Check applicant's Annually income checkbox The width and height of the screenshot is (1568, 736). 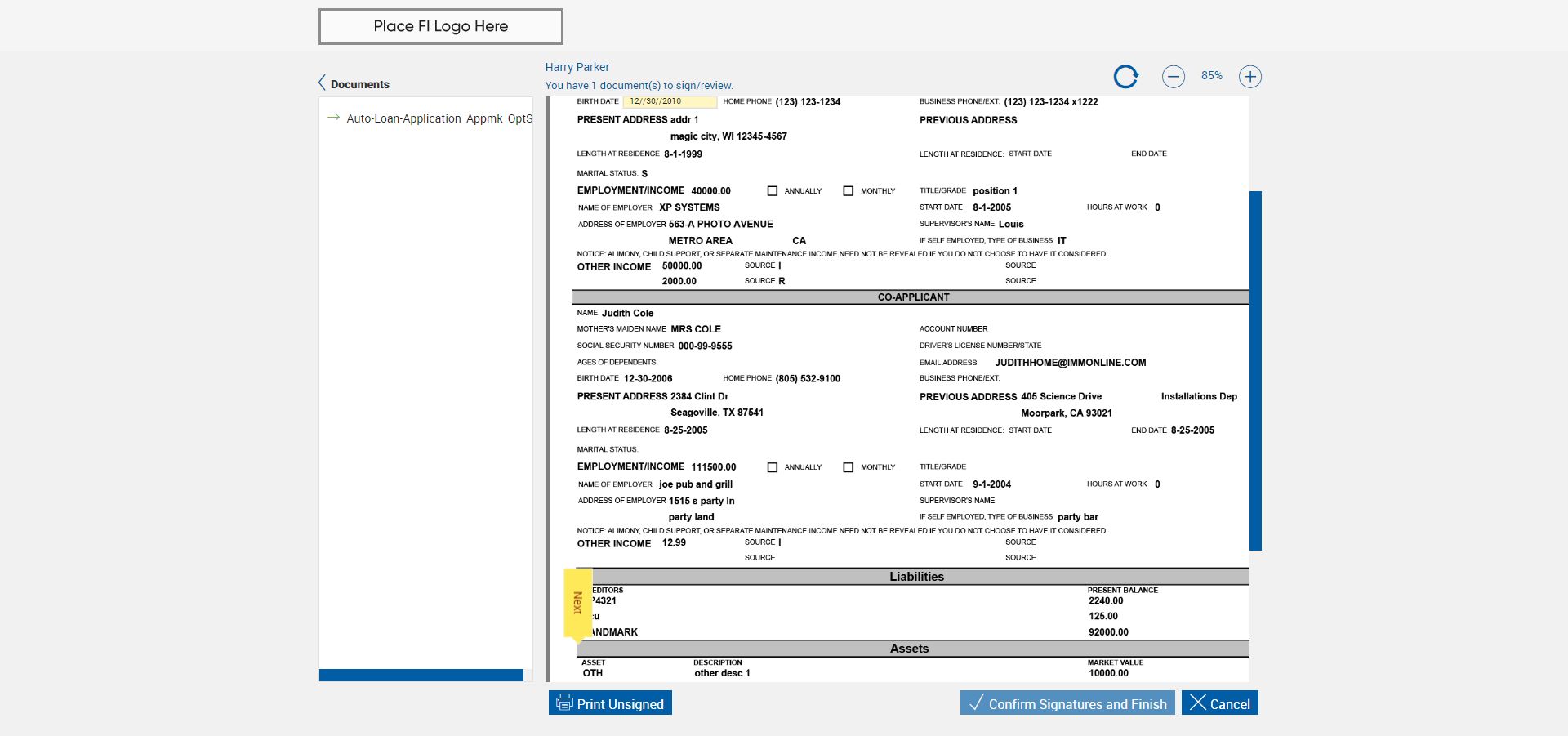pos(773,191)
